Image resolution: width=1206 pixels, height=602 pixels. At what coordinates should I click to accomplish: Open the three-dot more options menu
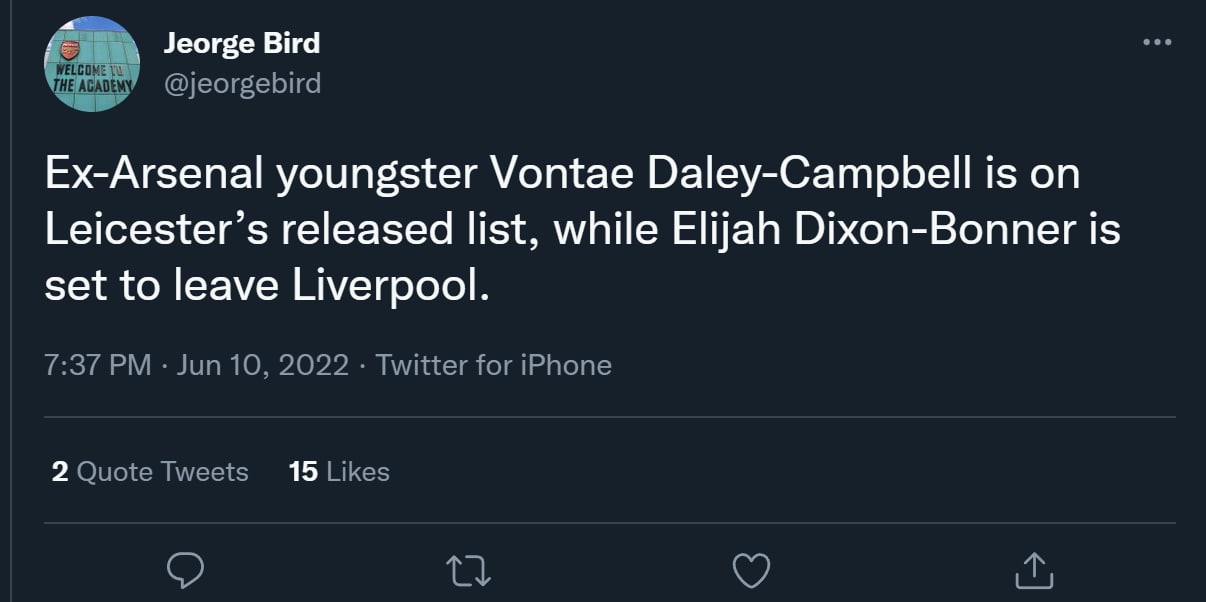click(1156, 42)
